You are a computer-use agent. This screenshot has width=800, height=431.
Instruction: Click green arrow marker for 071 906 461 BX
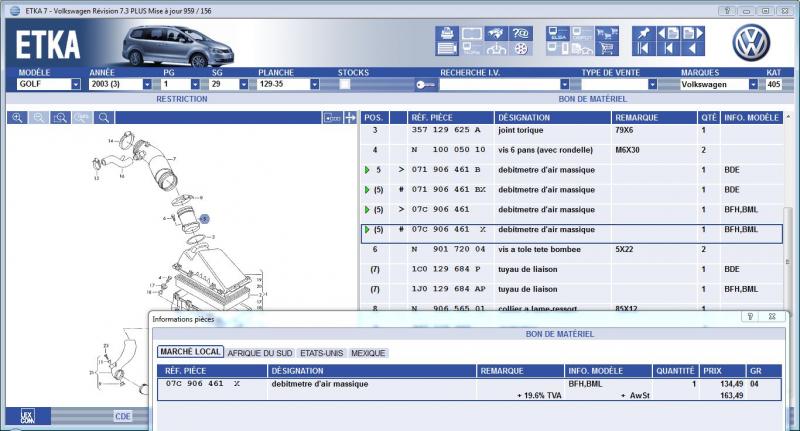click(367, 190)
